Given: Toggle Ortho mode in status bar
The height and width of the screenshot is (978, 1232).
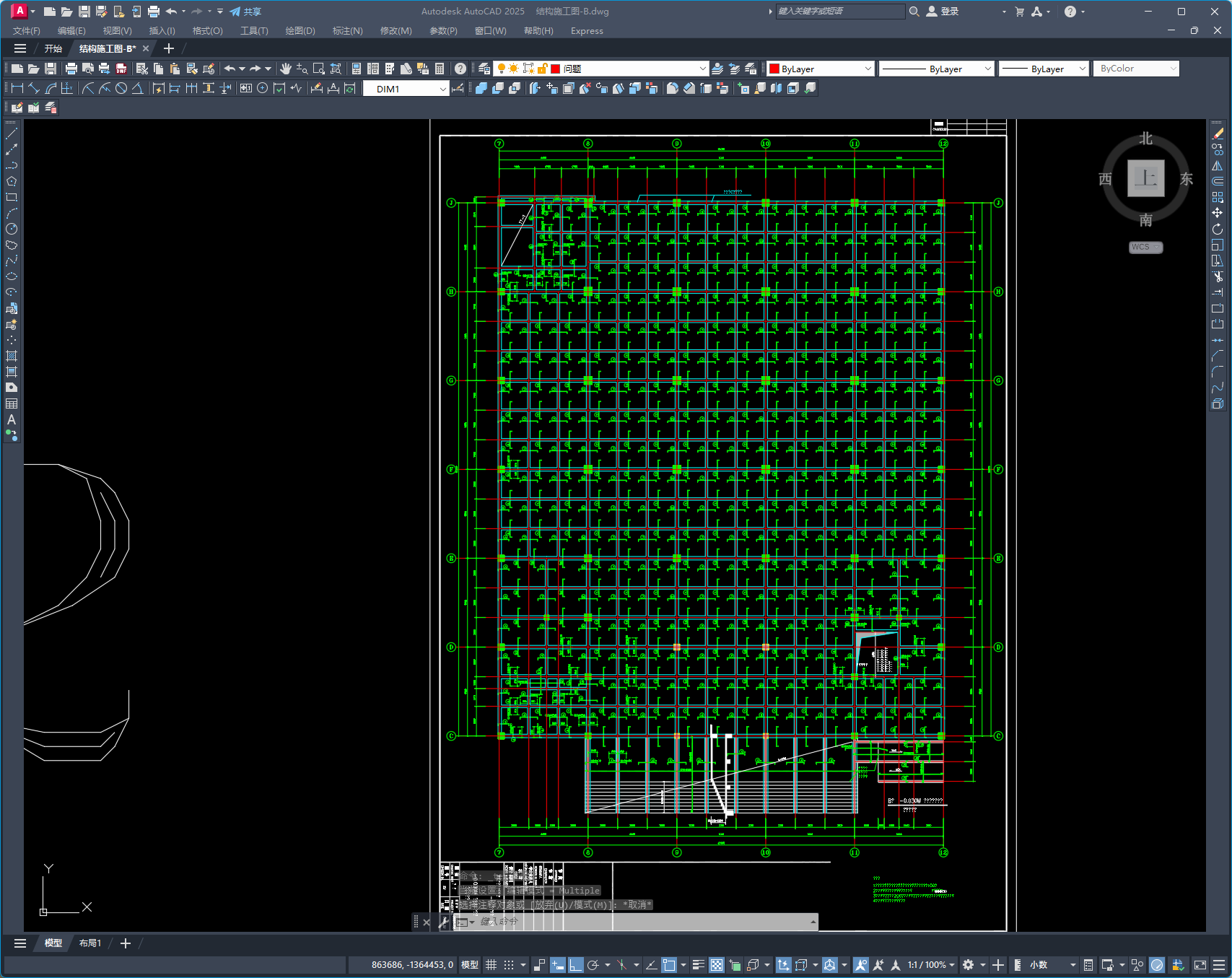Looking at the screenshot, I should point(575,965).
